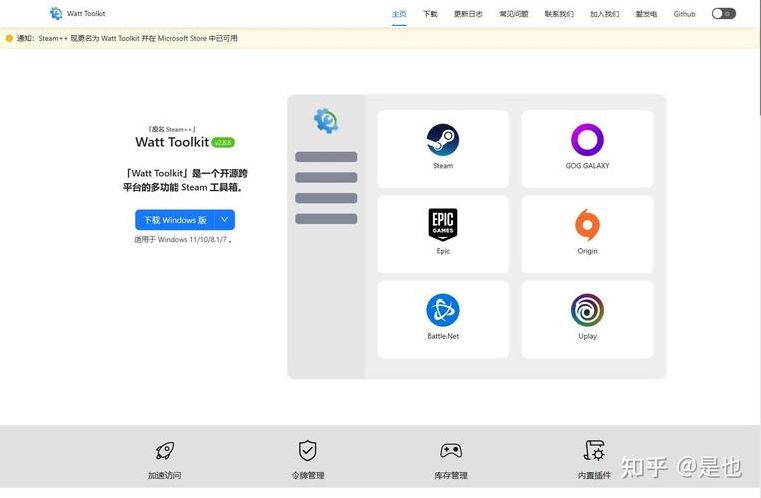Click the 令牌管理 label

click(308, 475)
